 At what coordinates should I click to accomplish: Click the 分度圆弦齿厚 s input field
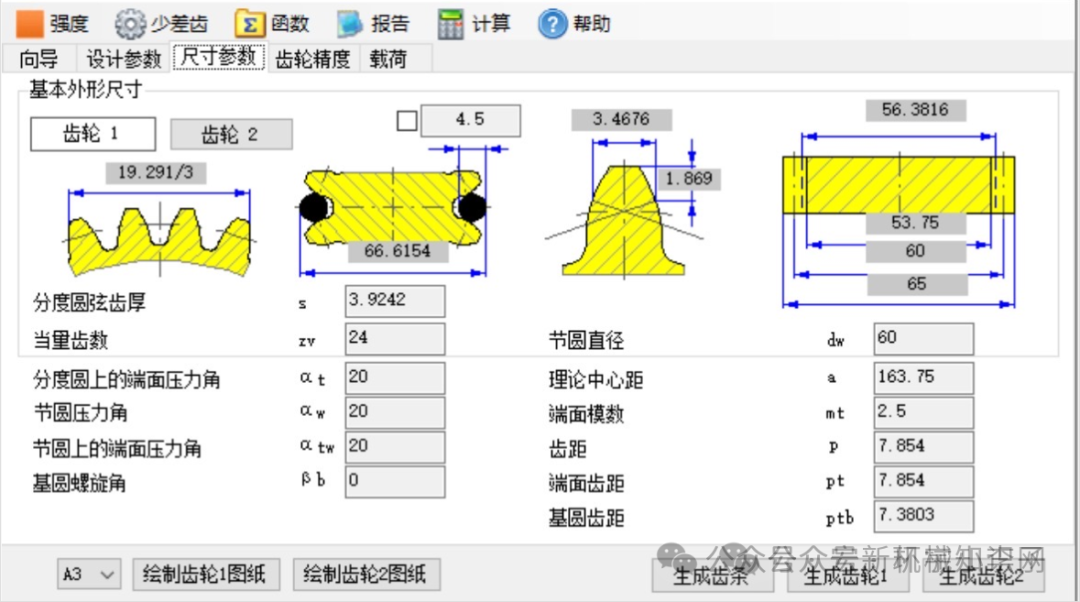395,301
